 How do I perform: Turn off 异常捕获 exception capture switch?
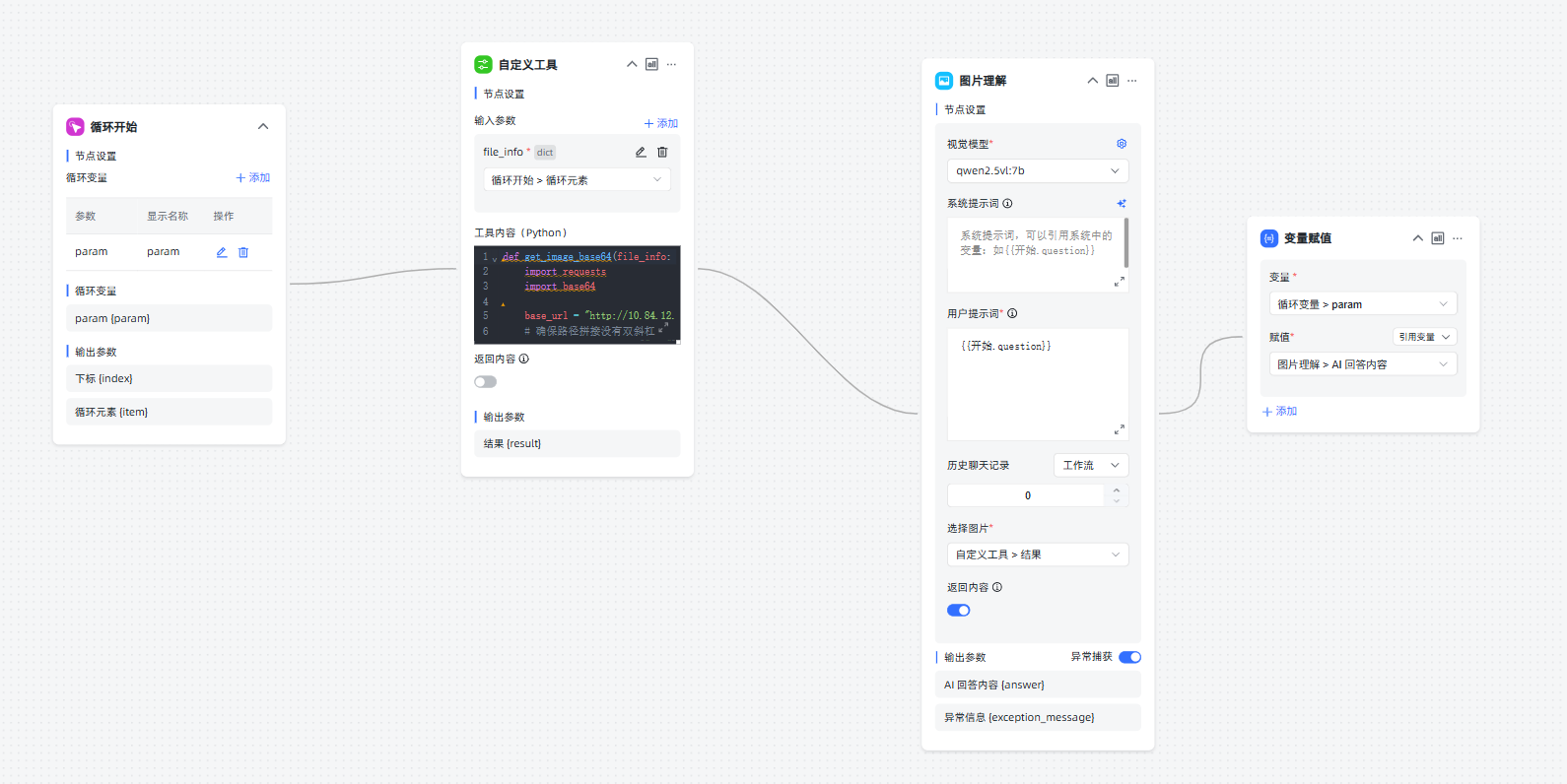click(1129, 657)
